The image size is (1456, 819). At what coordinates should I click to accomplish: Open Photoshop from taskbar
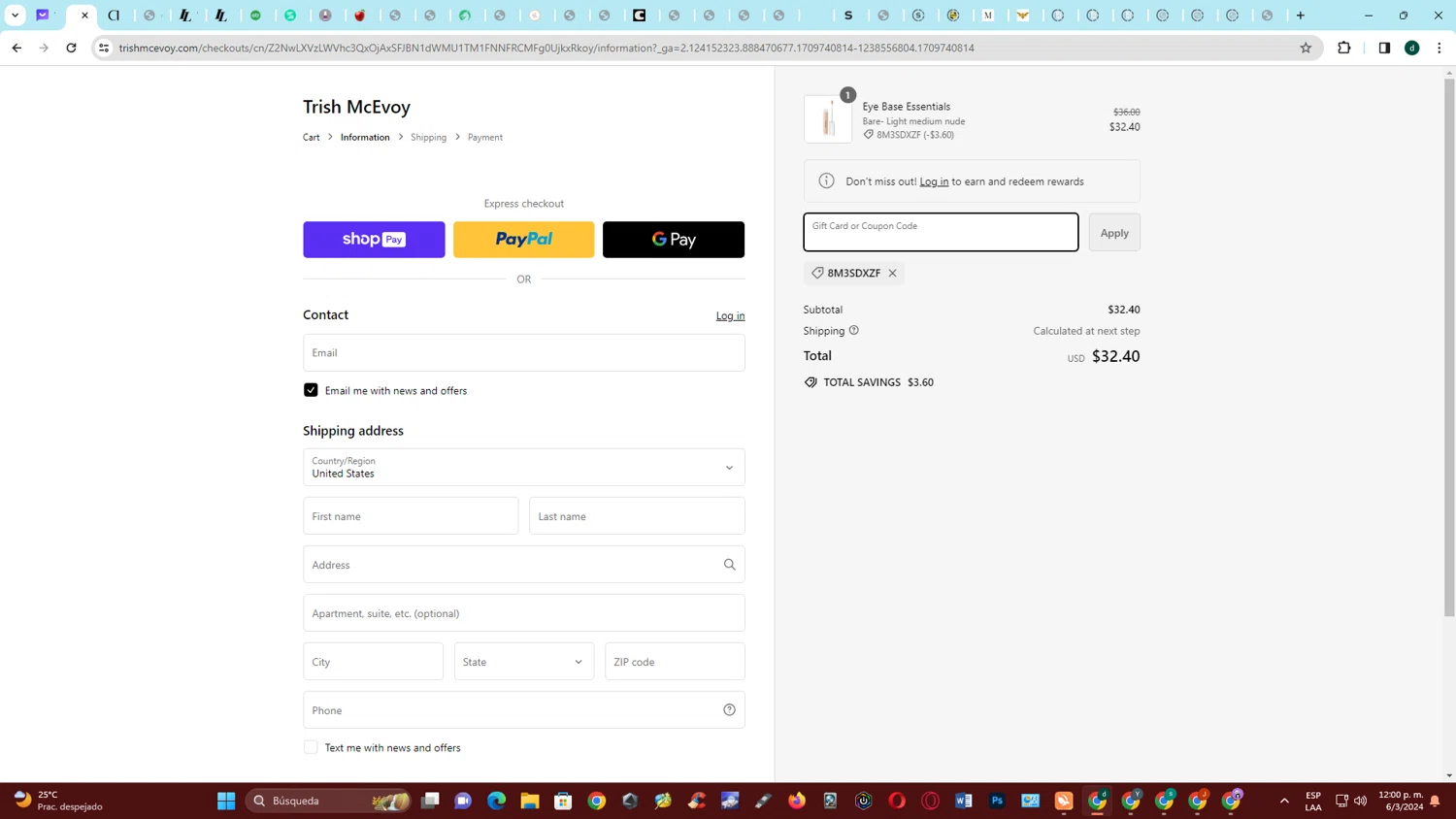(x=997, y=801)
